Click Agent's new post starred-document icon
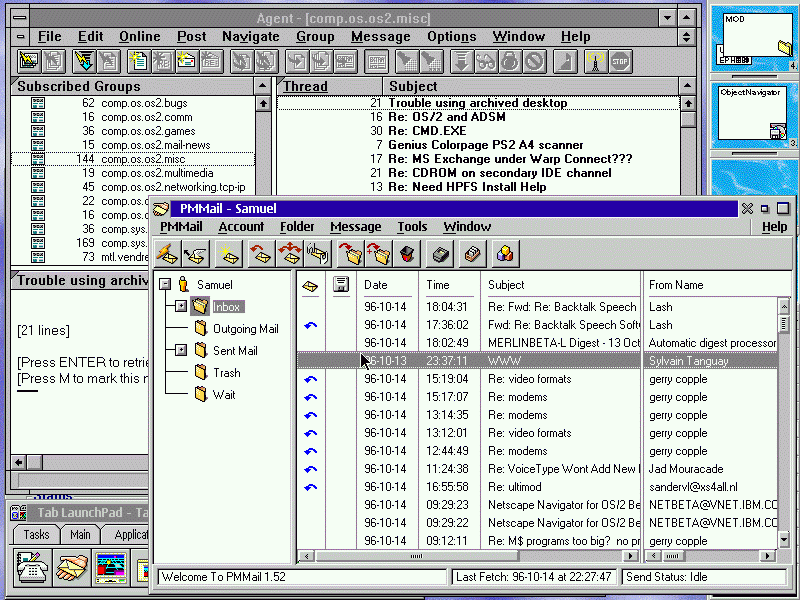 138,62
